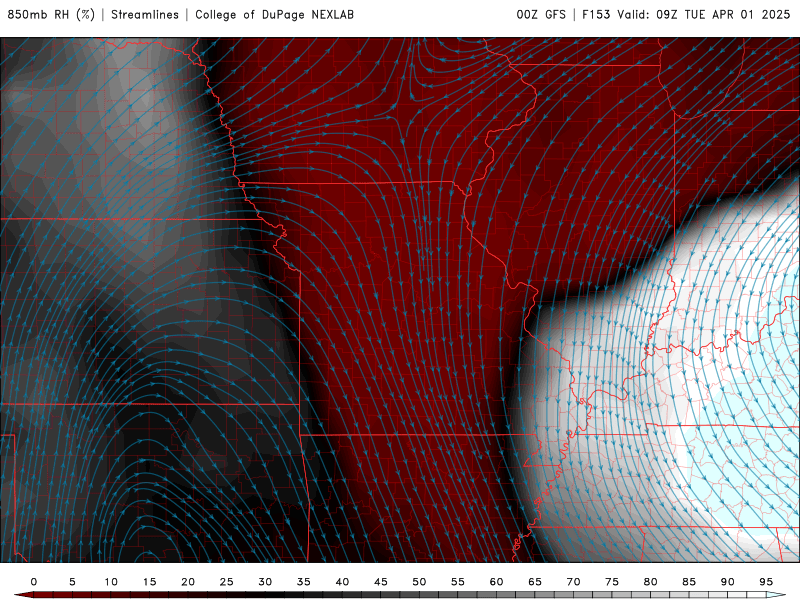800x600 pixels.
Task: Click the "55" color scale value
Action: (458, 582)
